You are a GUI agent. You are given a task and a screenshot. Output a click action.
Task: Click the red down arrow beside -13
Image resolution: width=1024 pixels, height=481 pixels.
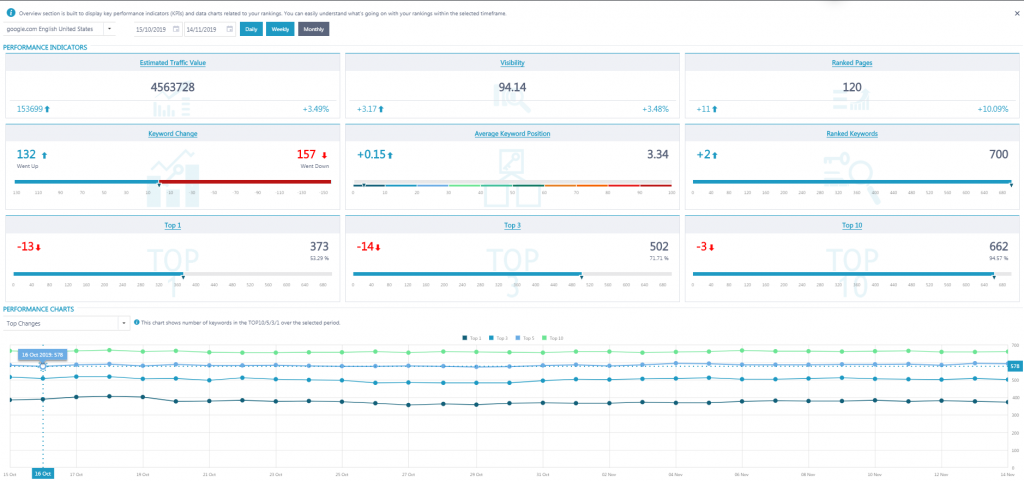[x=38, y=247]
